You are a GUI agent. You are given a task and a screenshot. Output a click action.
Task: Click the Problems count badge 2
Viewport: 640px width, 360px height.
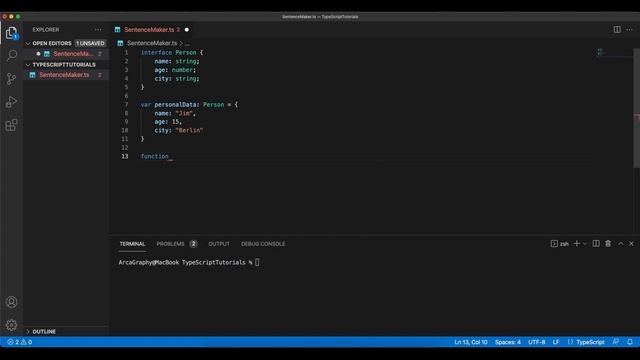tap(193, 244)
